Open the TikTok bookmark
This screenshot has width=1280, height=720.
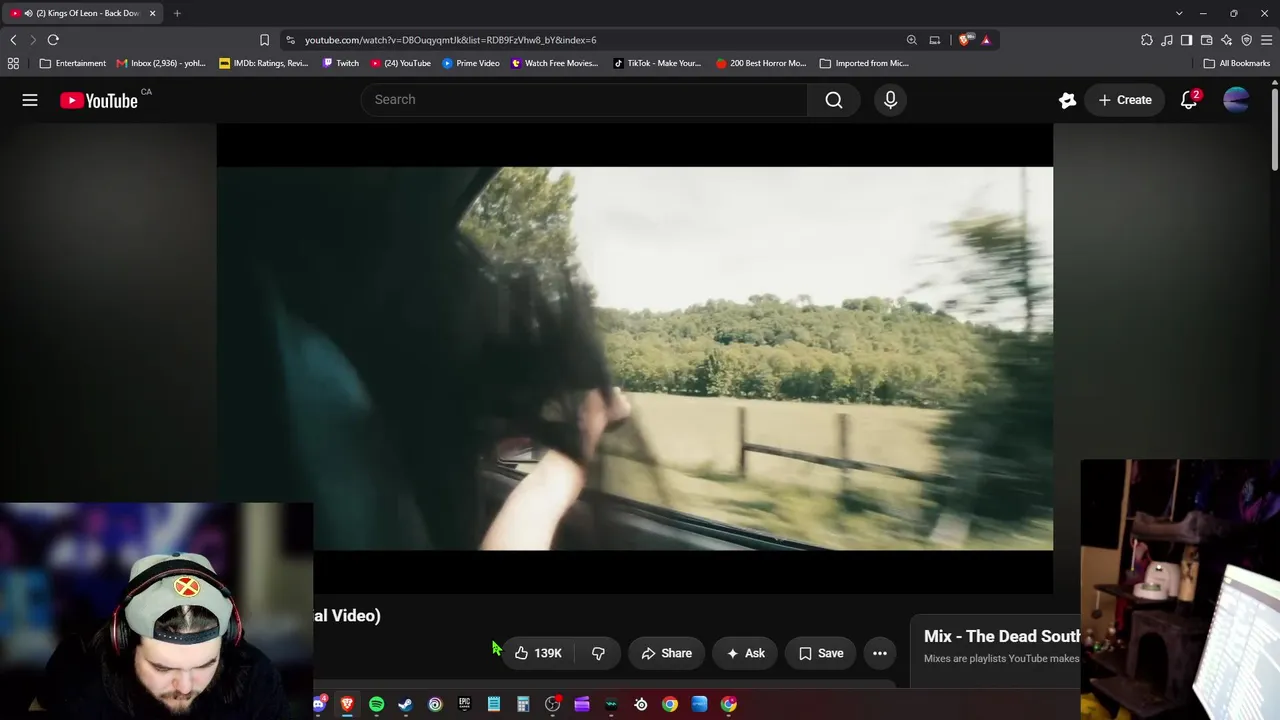(x=657, y=63)
